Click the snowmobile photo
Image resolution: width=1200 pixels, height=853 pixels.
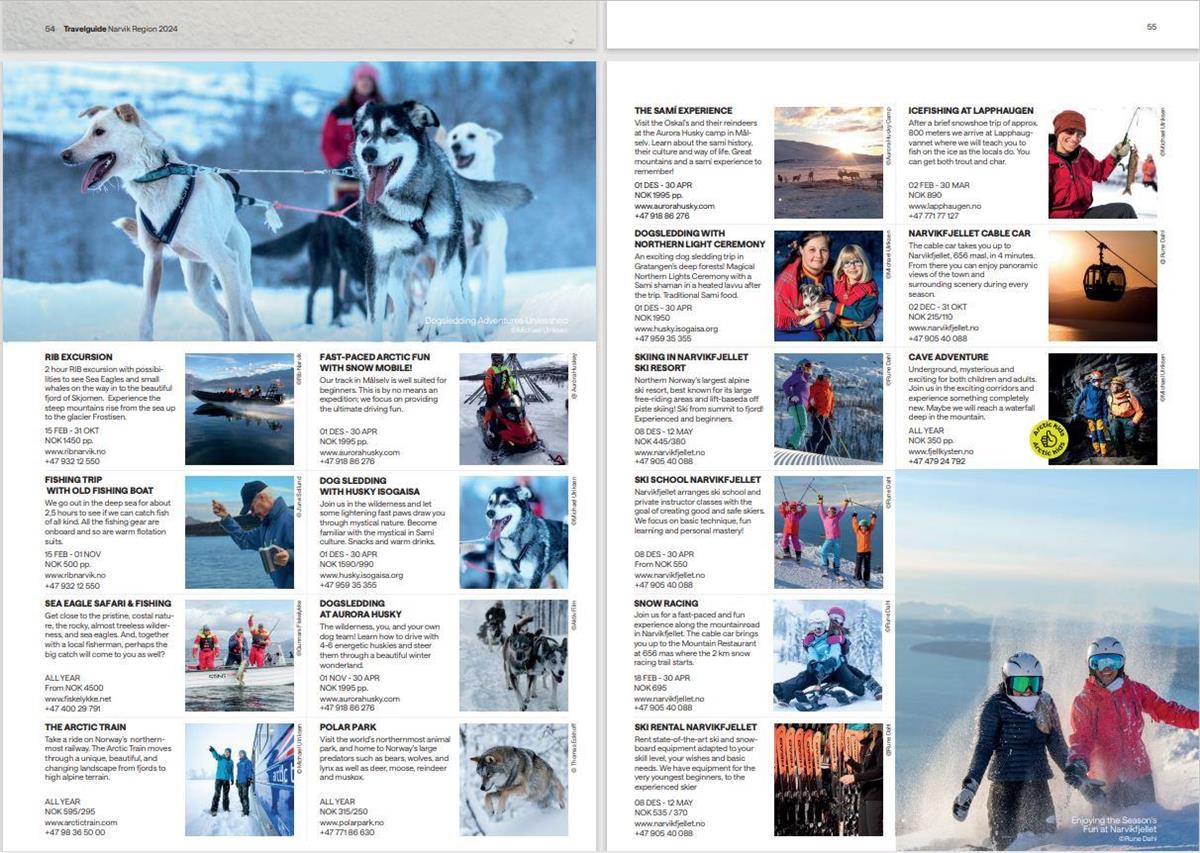513,409
